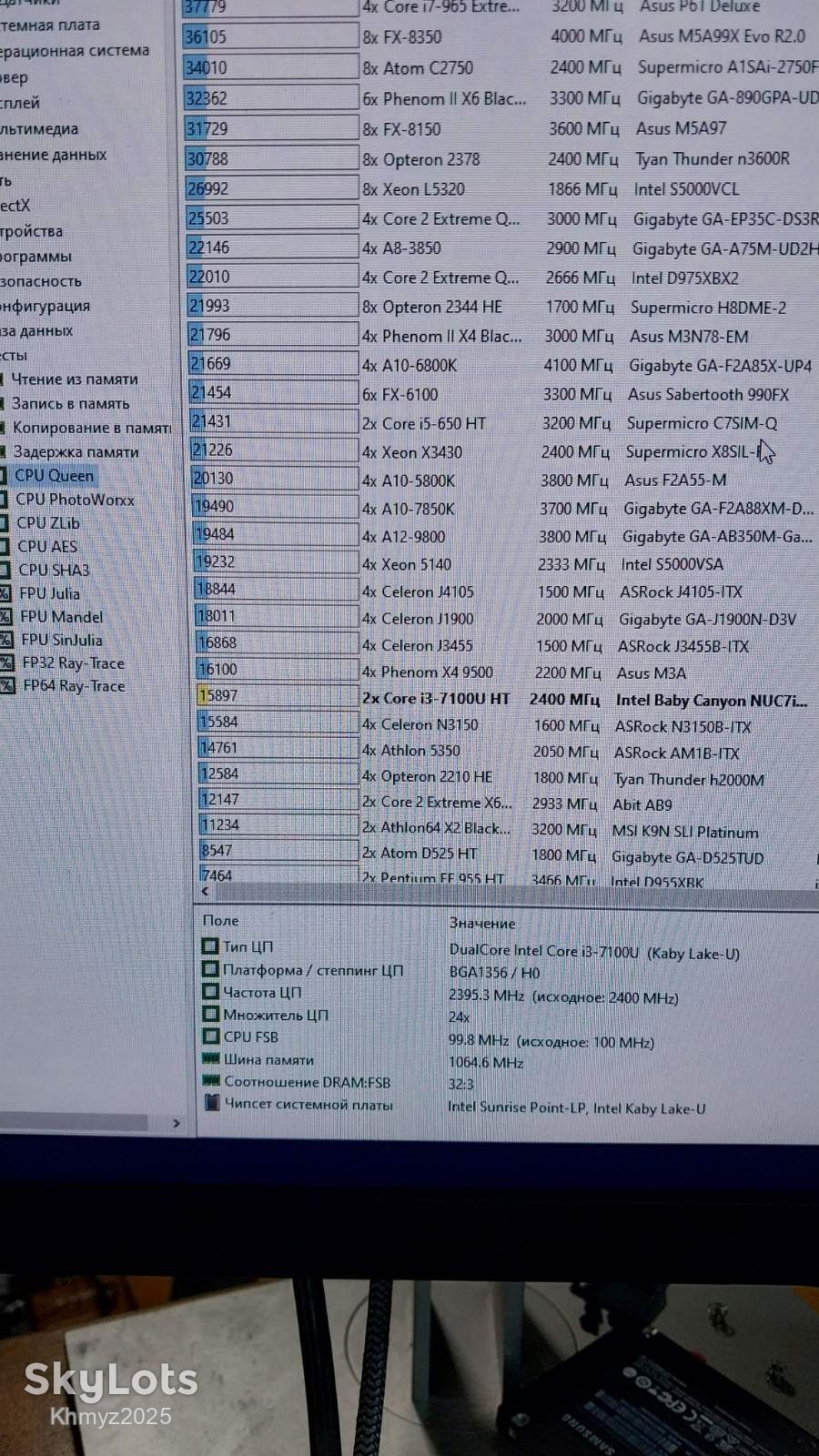Click the memory icon beside Шина памяти
This screenshot has width=819, height=1456.
coord(211,1058)
